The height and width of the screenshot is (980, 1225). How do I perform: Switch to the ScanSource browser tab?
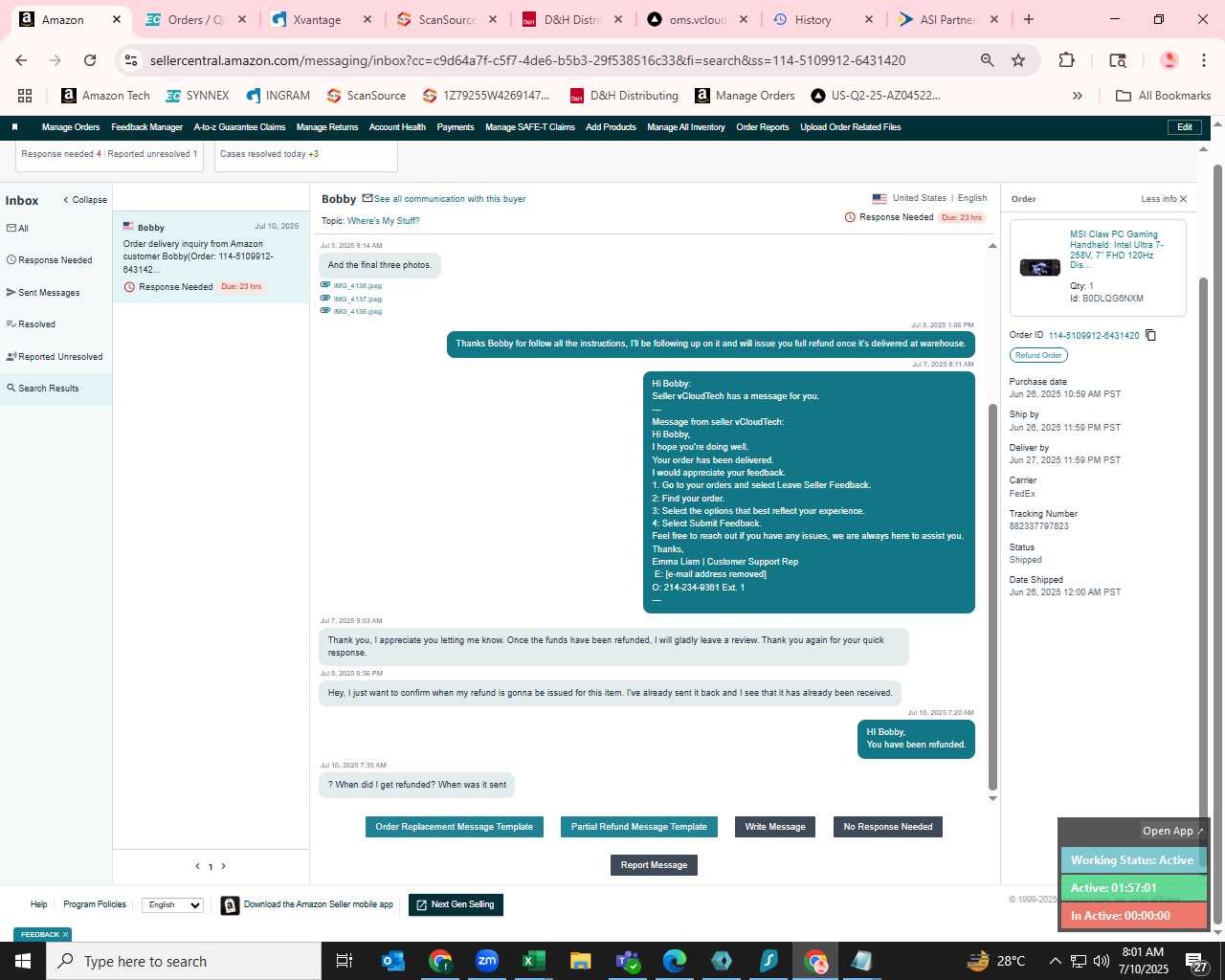point(447,19)
